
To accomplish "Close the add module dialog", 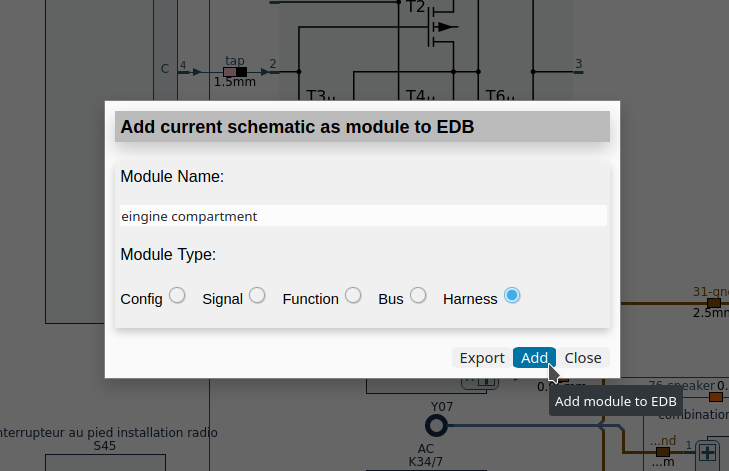I will pos(583,358).
